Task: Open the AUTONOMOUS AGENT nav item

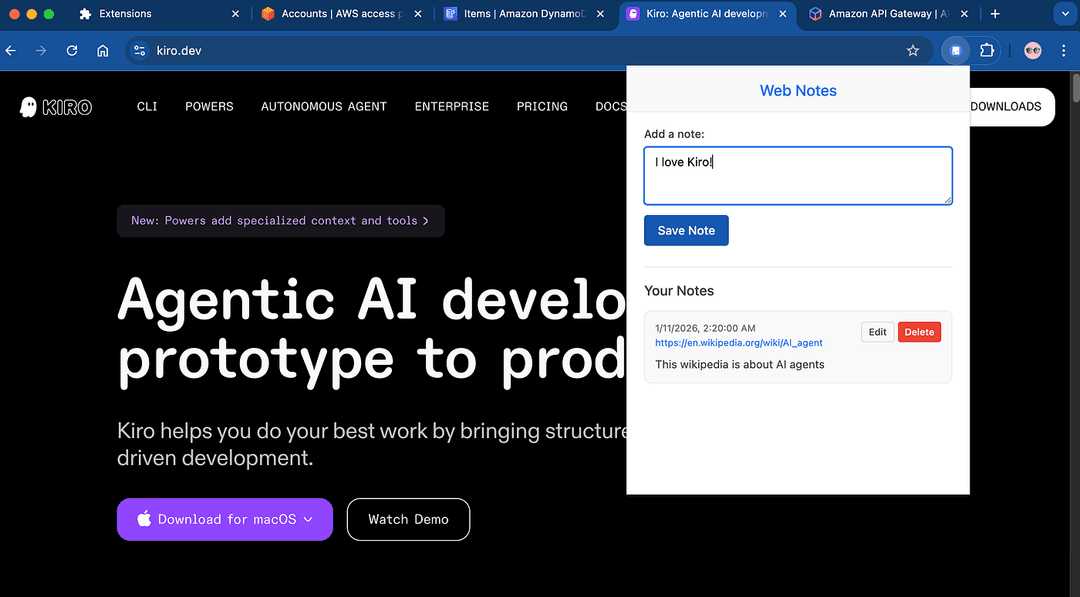Action: click(324, 107)
